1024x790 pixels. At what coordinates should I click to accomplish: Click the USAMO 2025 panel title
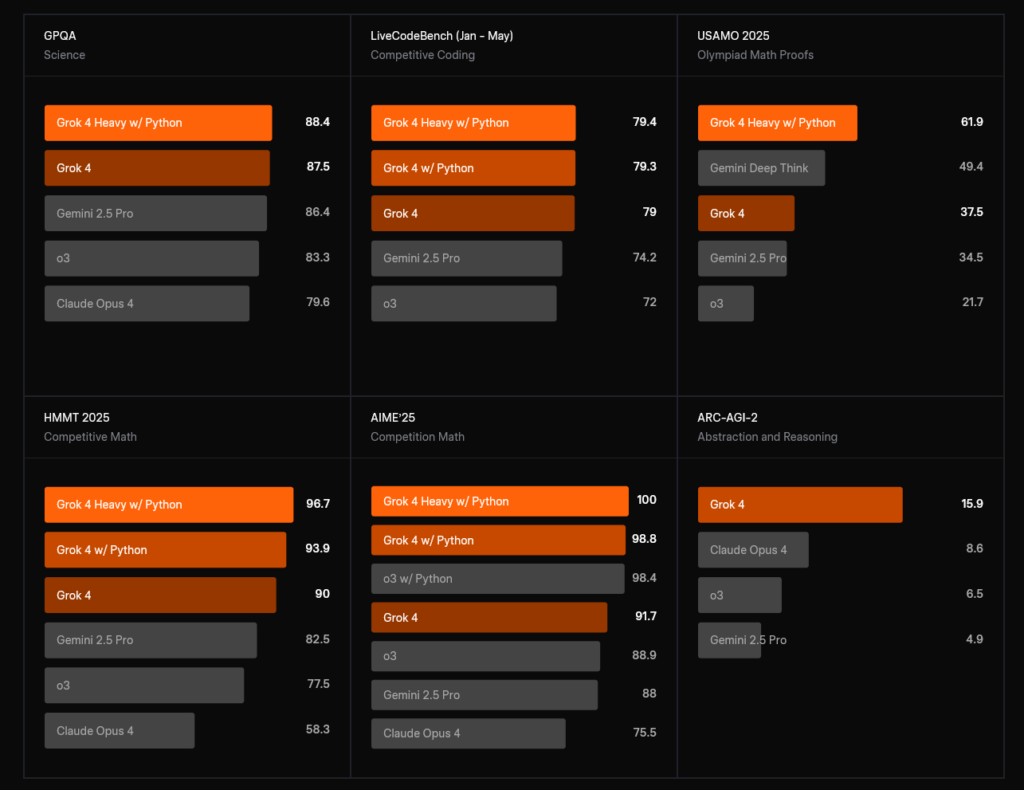pyautogui.click(x=735, y=36)
